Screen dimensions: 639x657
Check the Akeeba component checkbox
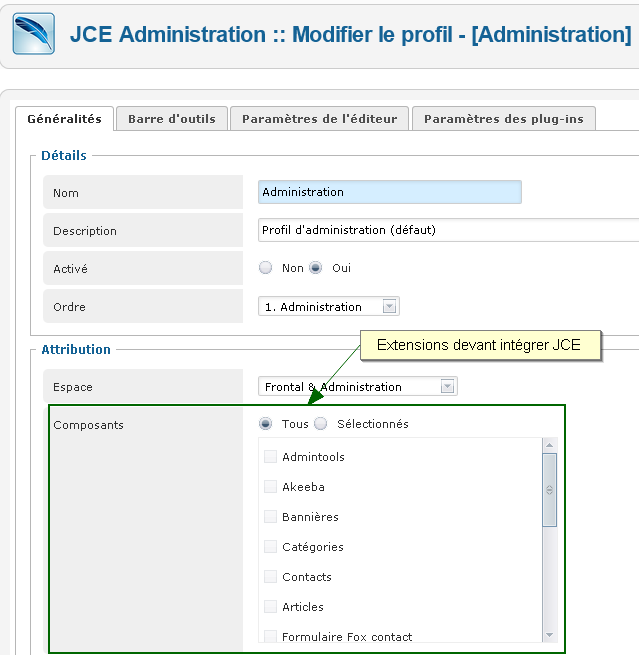click(x=270, y=486)
